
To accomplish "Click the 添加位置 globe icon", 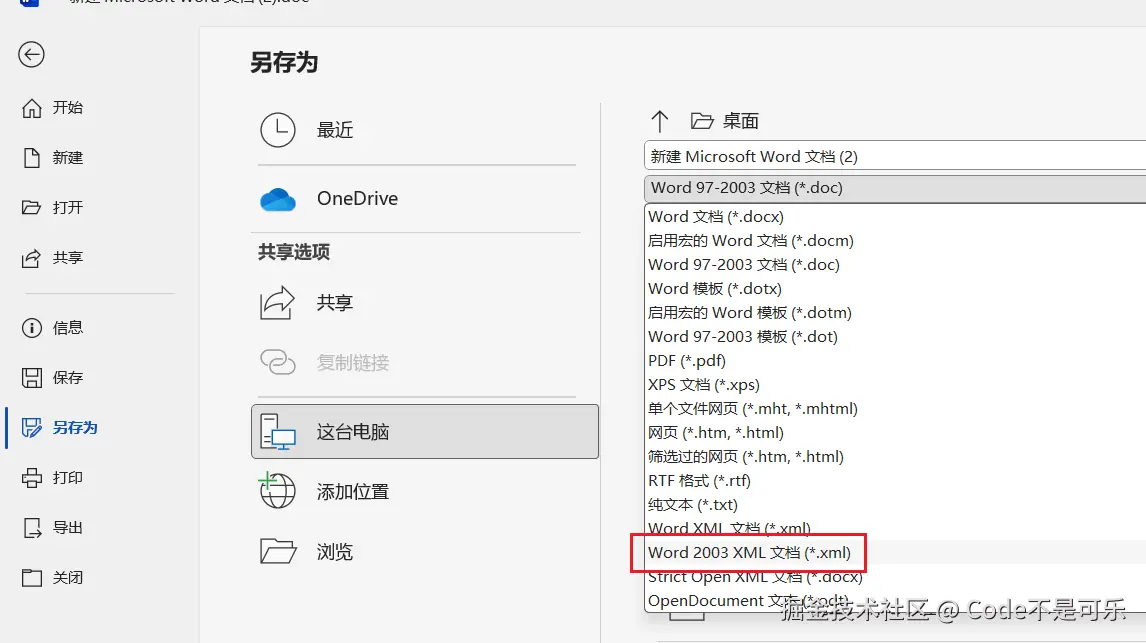I will pos(278,490).
